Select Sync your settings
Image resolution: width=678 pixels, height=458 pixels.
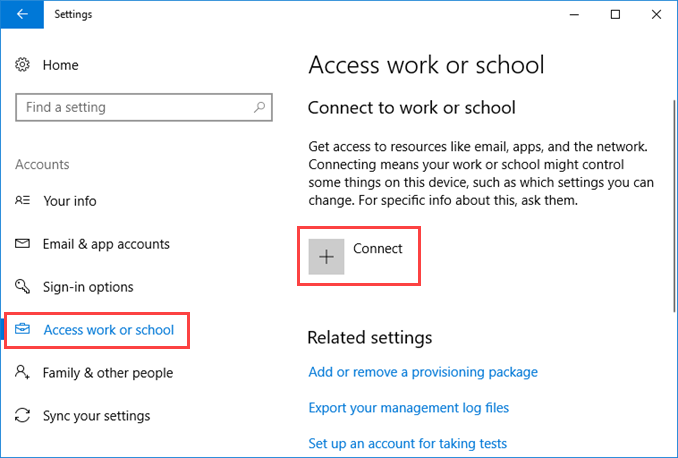click(96, 416)
